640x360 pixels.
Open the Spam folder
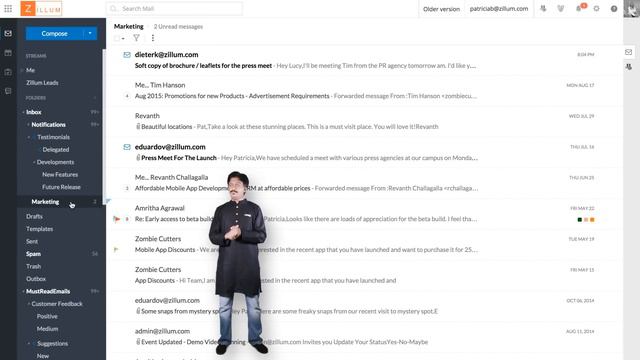tap(33, 254)
